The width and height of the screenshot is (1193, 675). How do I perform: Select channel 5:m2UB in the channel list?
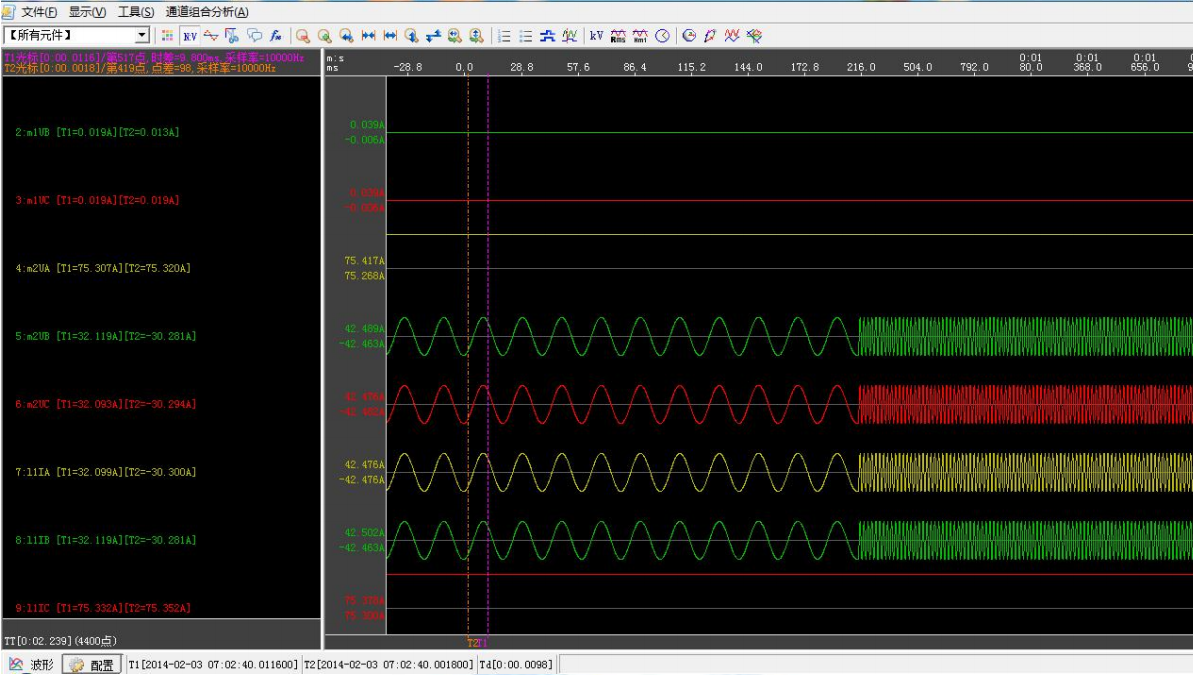tap(105, 336)
